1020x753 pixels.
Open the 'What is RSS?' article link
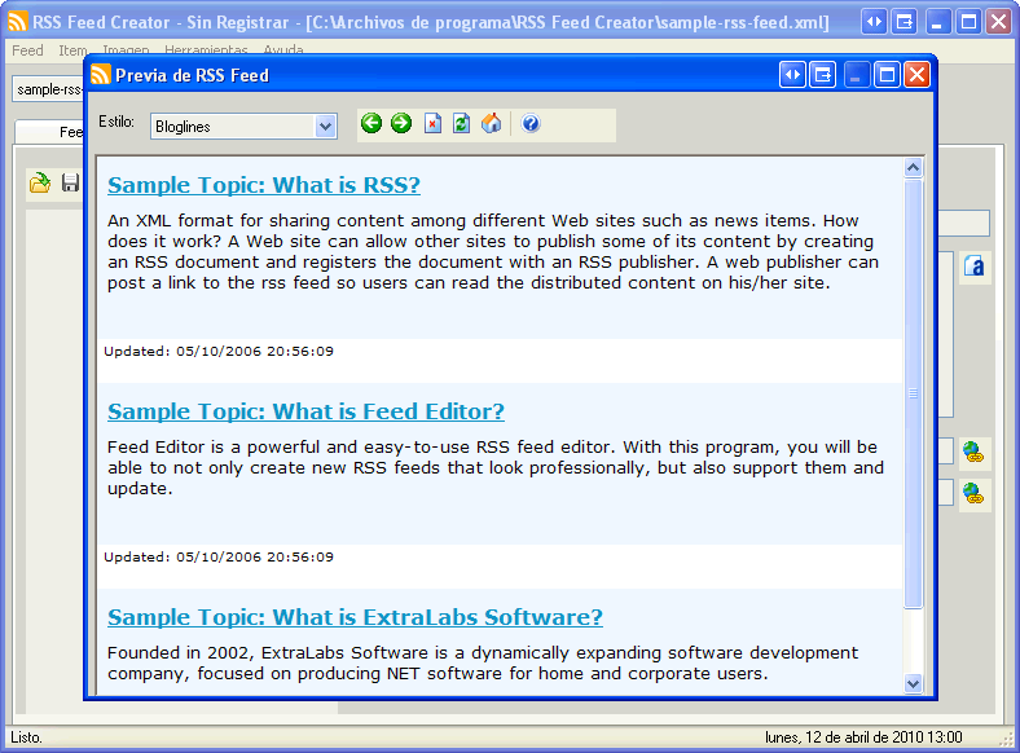(263, 185)
